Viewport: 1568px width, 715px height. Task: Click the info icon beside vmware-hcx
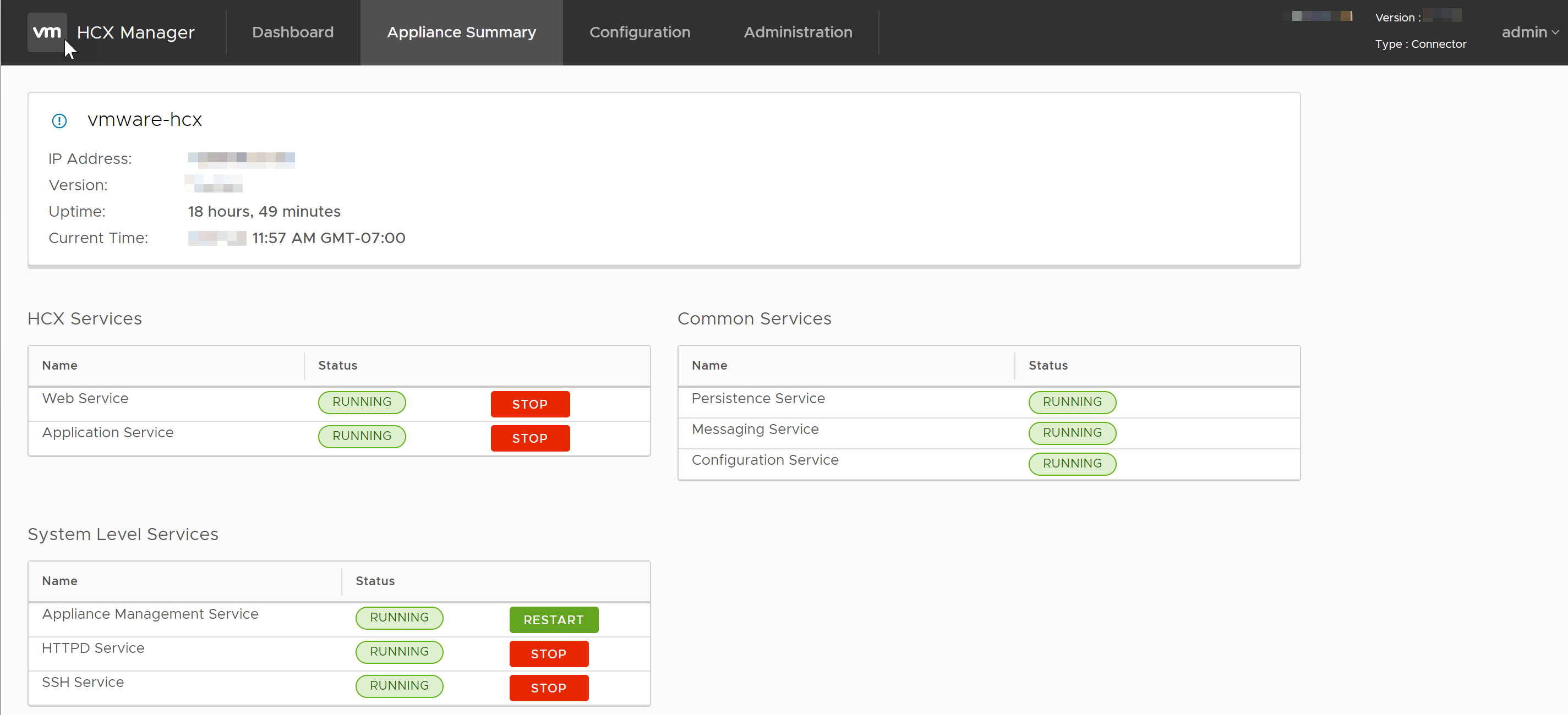59,120
